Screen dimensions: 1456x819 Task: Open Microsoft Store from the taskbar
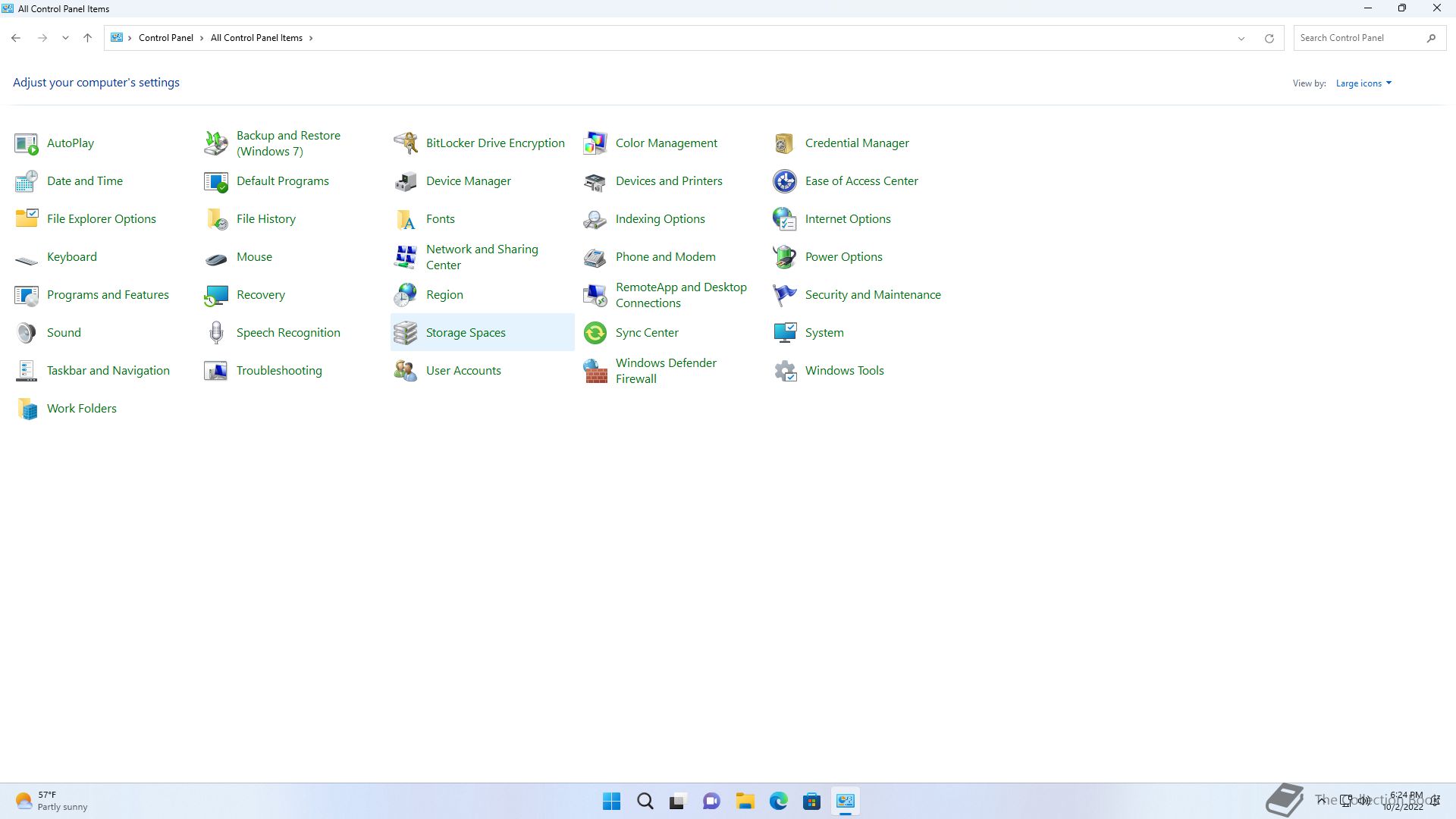click(x=811, y=801)
